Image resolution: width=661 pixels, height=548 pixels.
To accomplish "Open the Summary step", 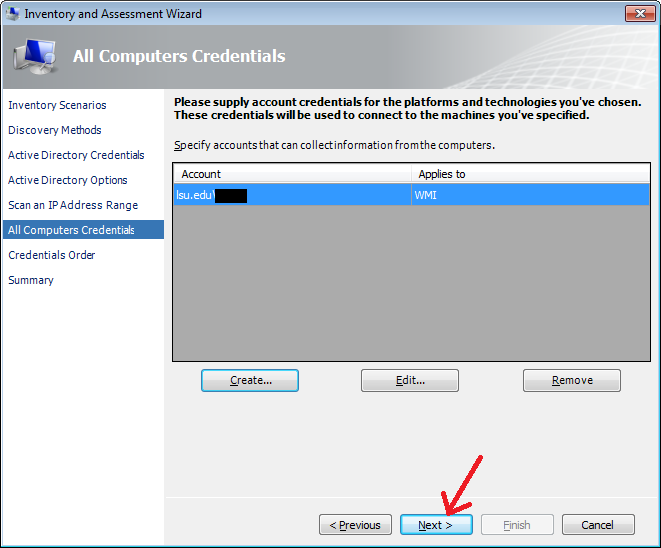I will click(x=31, y=280).
